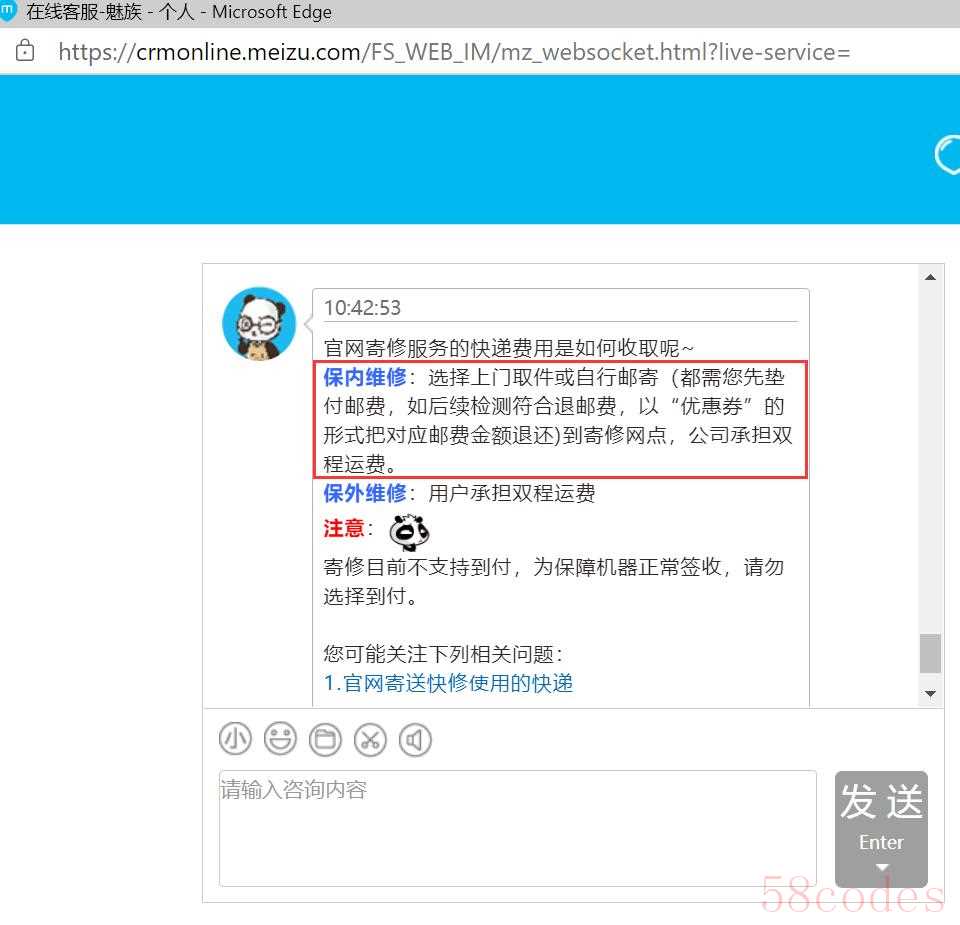Click the font size icon in chat toolbar
The height and width of the screenshot is (925, 960).
pyautogui.click(x=235, y=739)
